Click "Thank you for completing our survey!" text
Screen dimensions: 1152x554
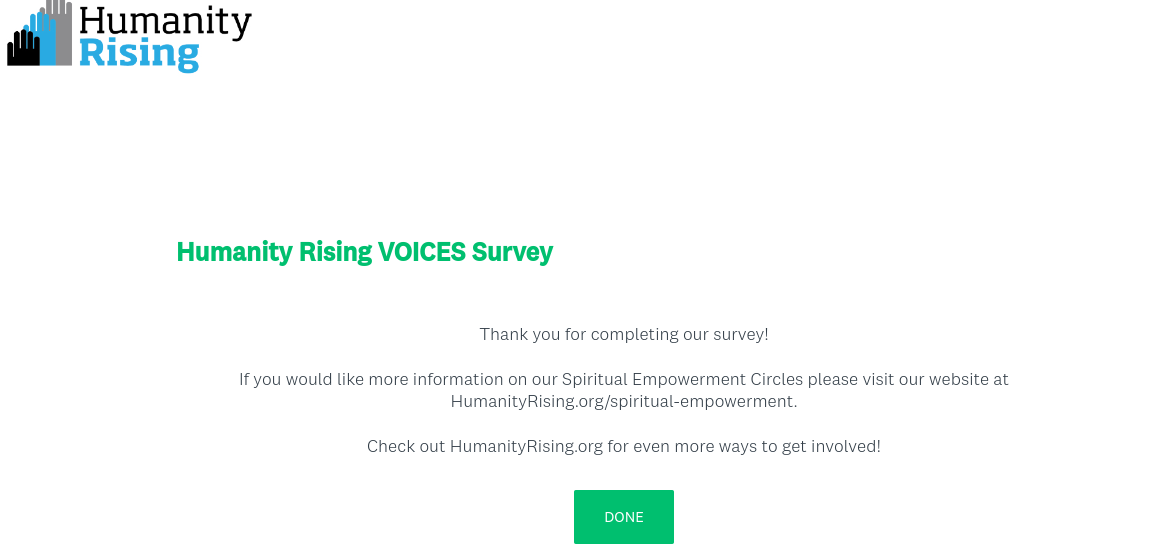click(x=624, y=334)
